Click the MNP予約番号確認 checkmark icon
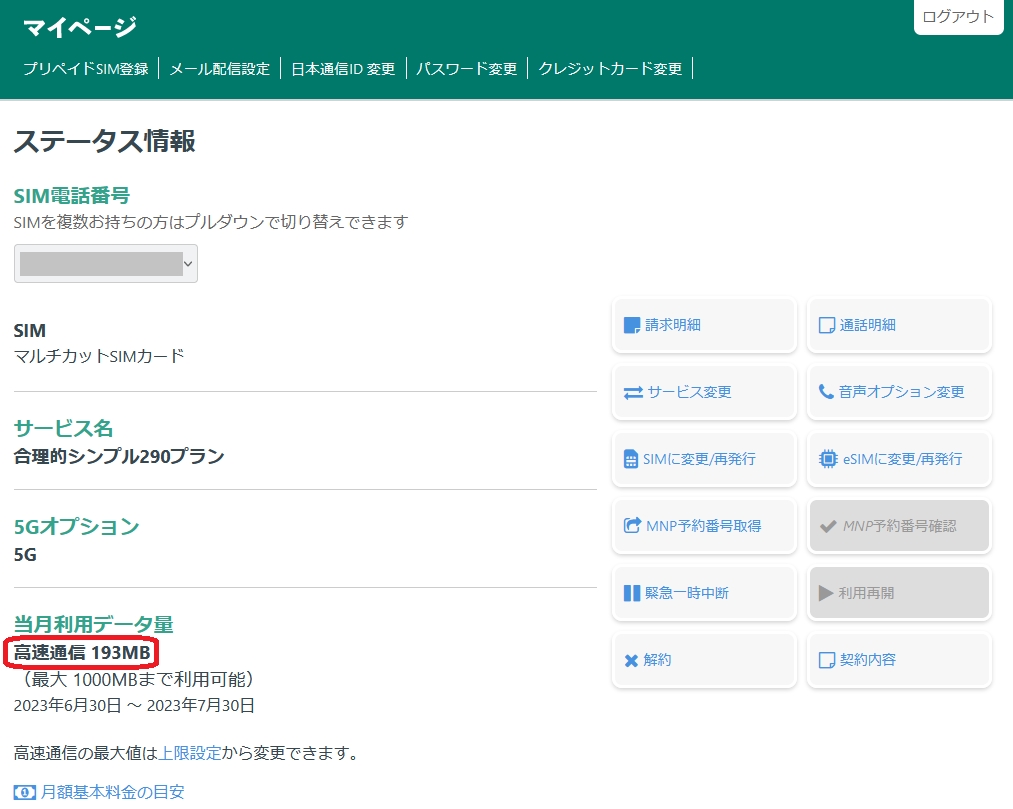Image resolution: width=1013 pixels, height=809 pixels. pyautogui.click(x=828, y=527)
